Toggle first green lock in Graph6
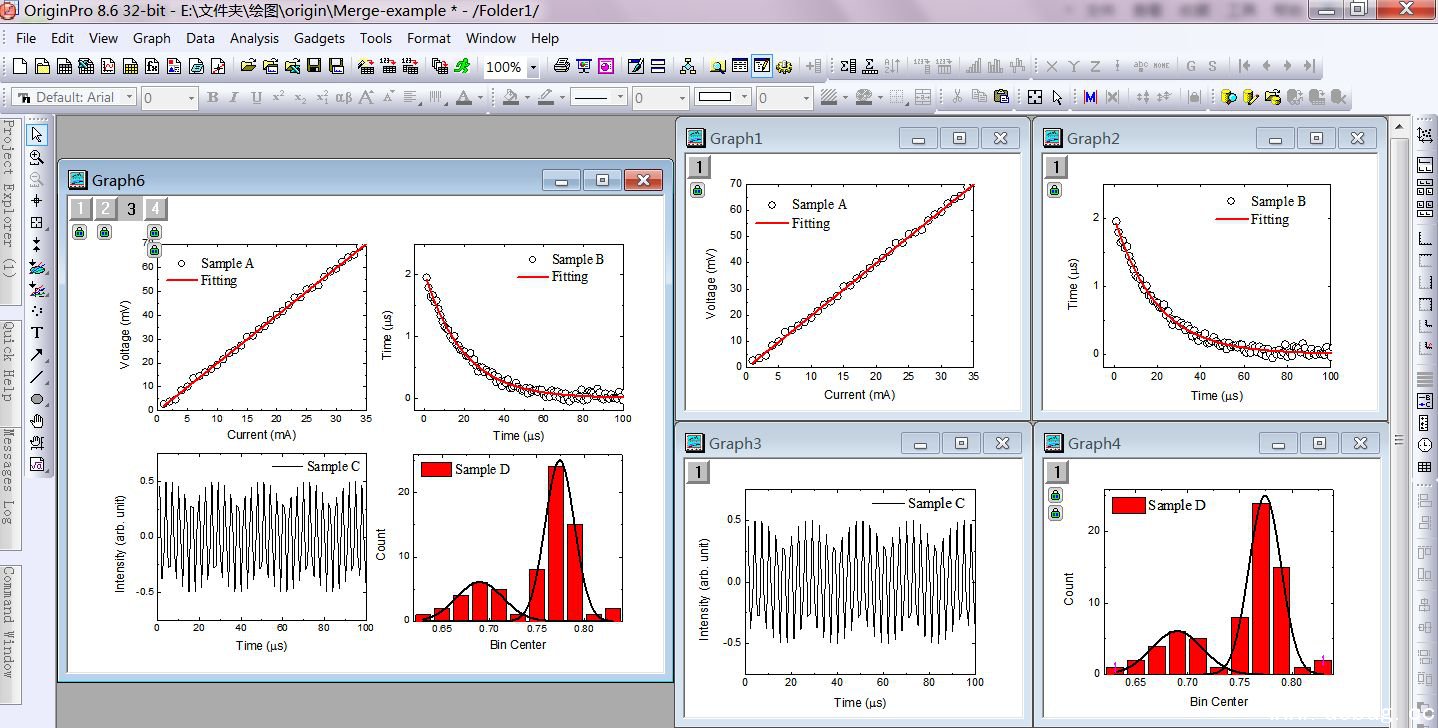Screen dimensions: 1438x728 (x=79, y=232)
